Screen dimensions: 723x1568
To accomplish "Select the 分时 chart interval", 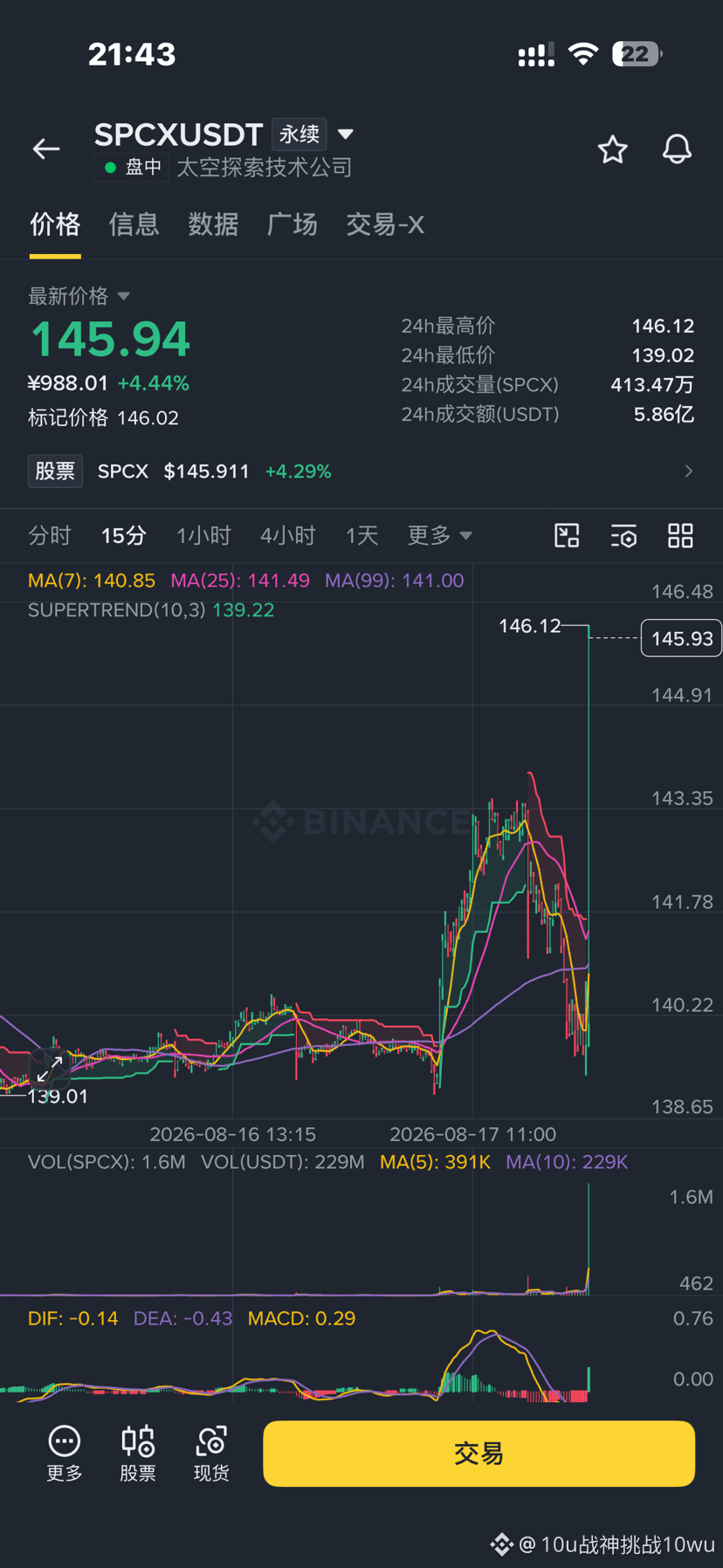I will tap(49, 535).
